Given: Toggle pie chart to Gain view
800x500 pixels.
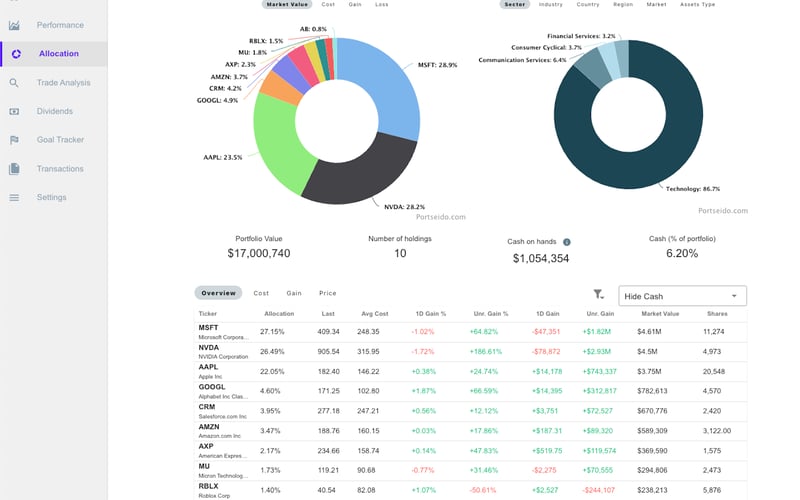Looking at the screenshot, I should pyautogui.click(x=355, y=4).
